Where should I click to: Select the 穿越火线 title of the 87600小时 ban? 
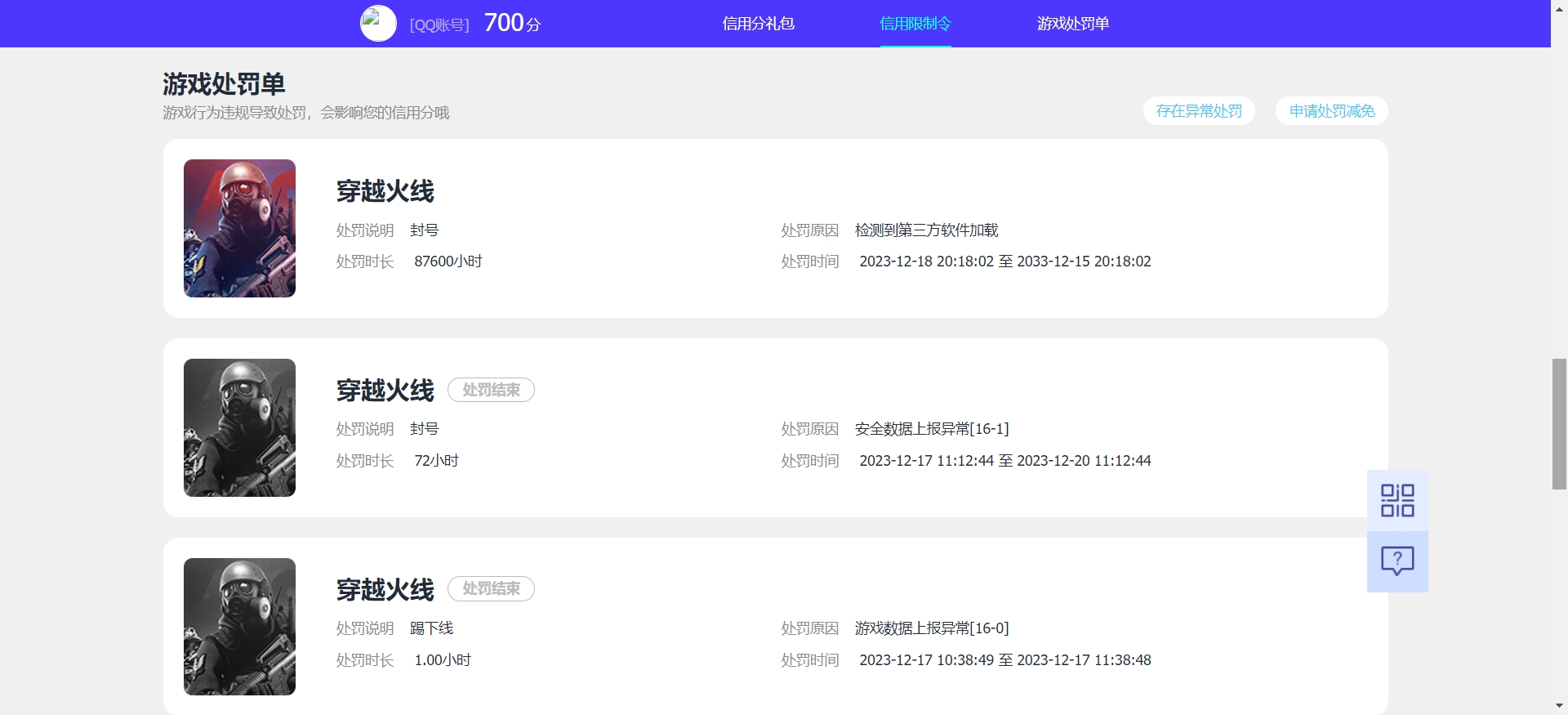[x=385, y=191]
